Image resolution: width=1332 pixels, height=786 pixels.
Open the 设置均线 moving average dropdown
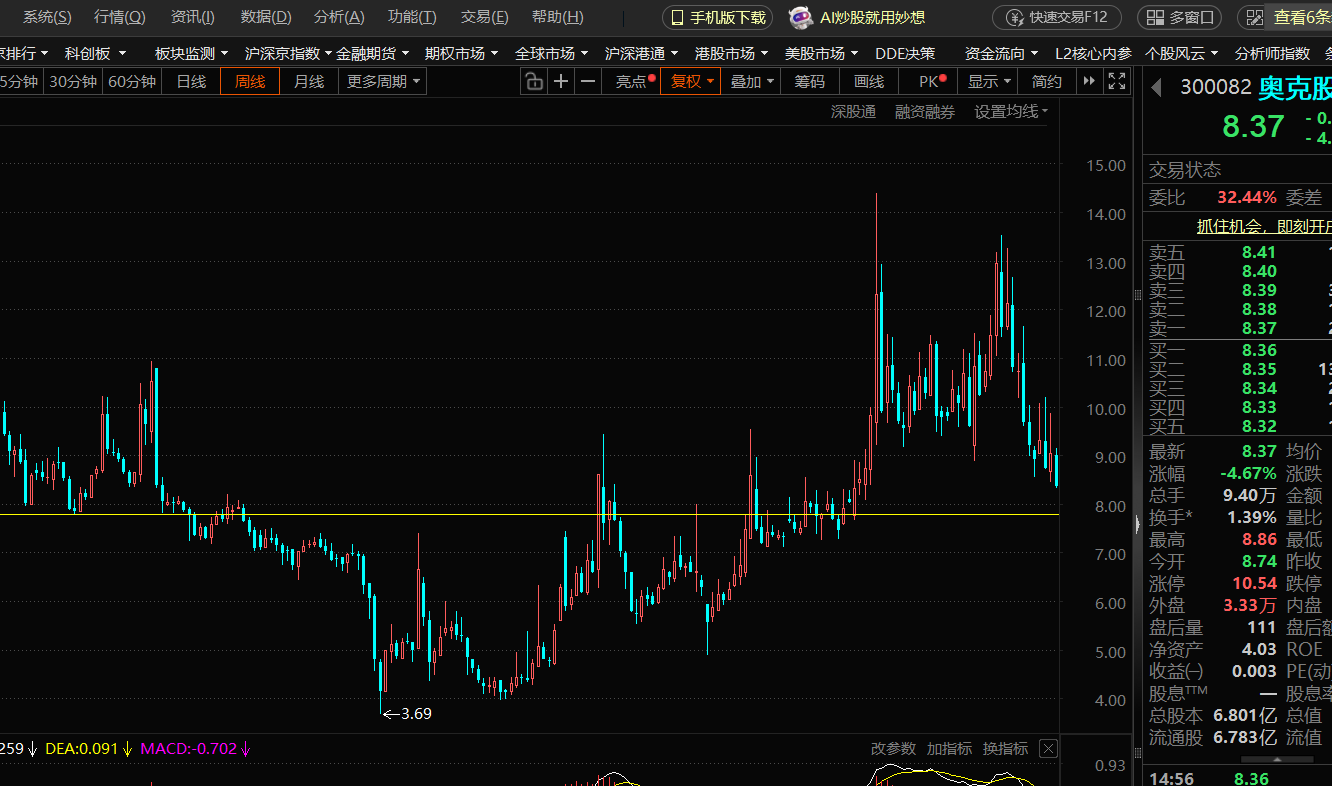pyautogui.click(x=1011, y=112)
